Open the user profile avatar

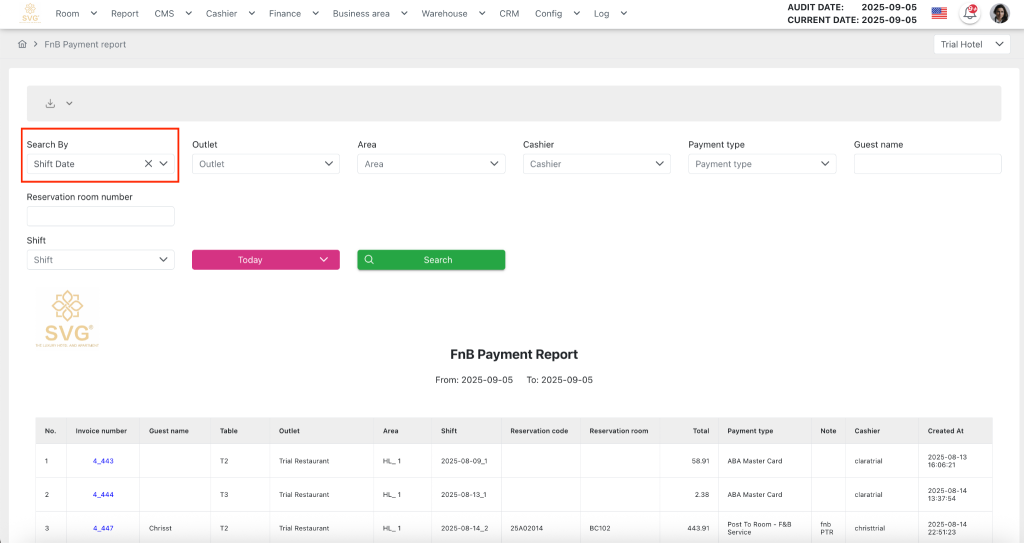tap(999, 13)
